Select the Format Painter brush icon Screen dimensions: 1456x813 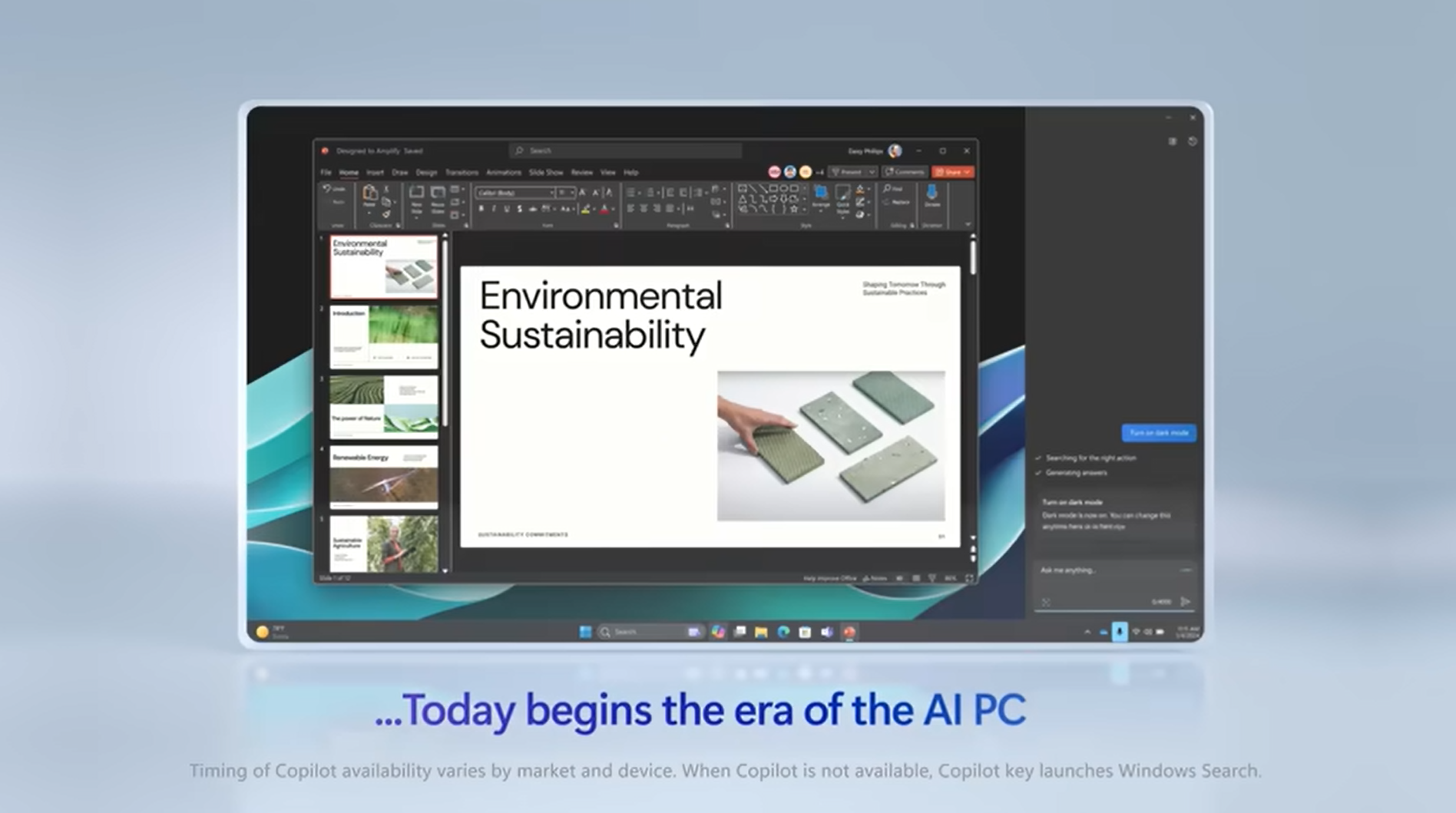pos(386,214)
